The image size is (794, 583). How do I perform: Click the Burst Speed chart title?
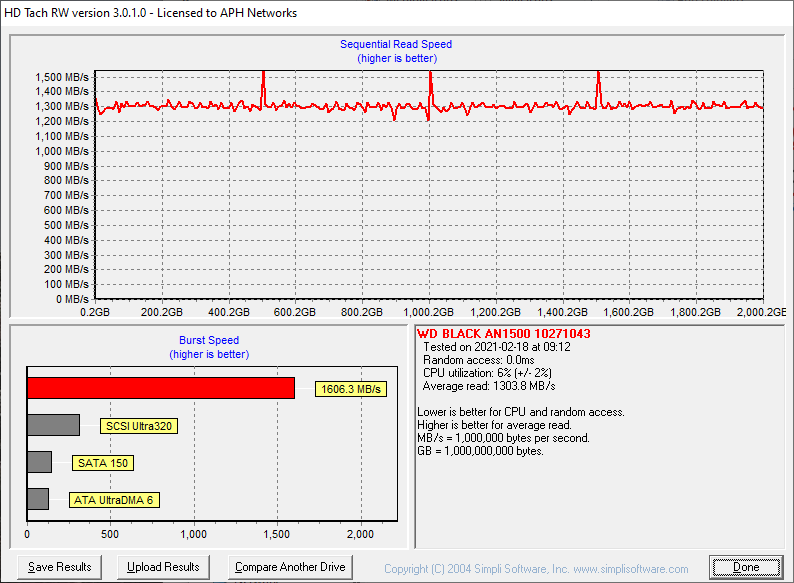click(209, 341)
